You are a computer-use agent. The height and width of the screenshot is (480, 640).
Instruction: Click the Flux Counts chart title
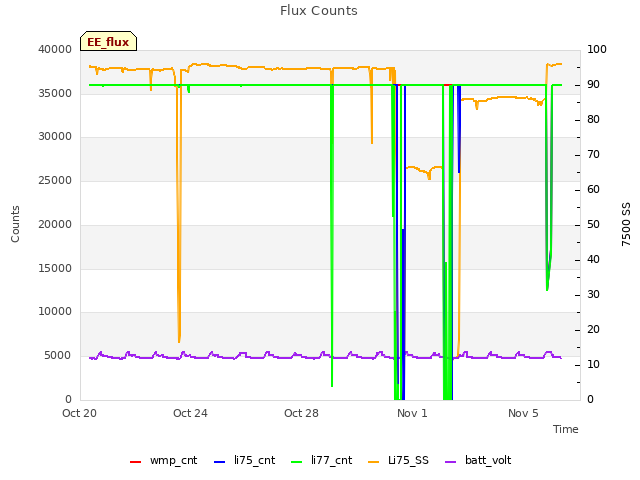click(x=319, y=11)
